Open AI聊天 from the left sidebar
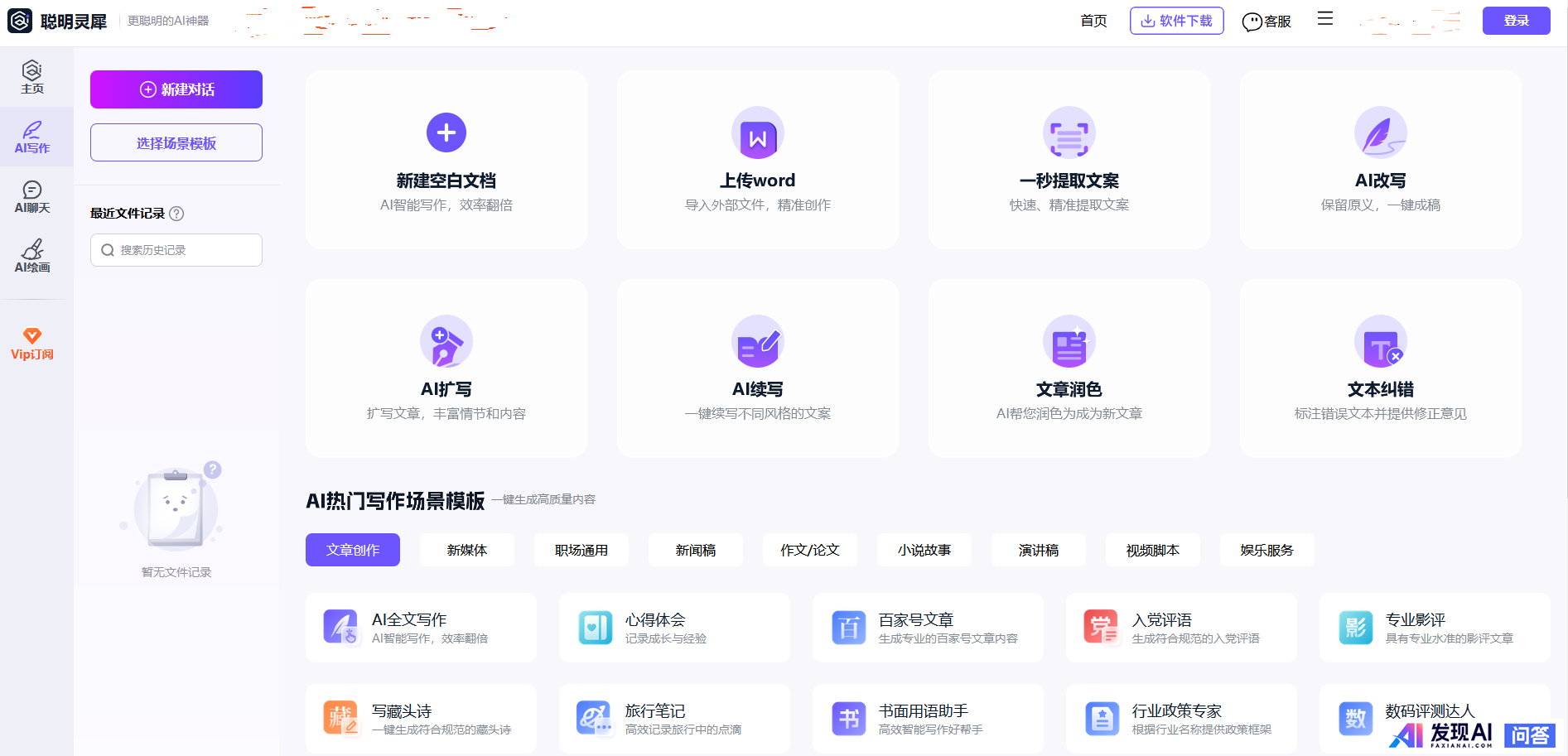 (32, 196)
